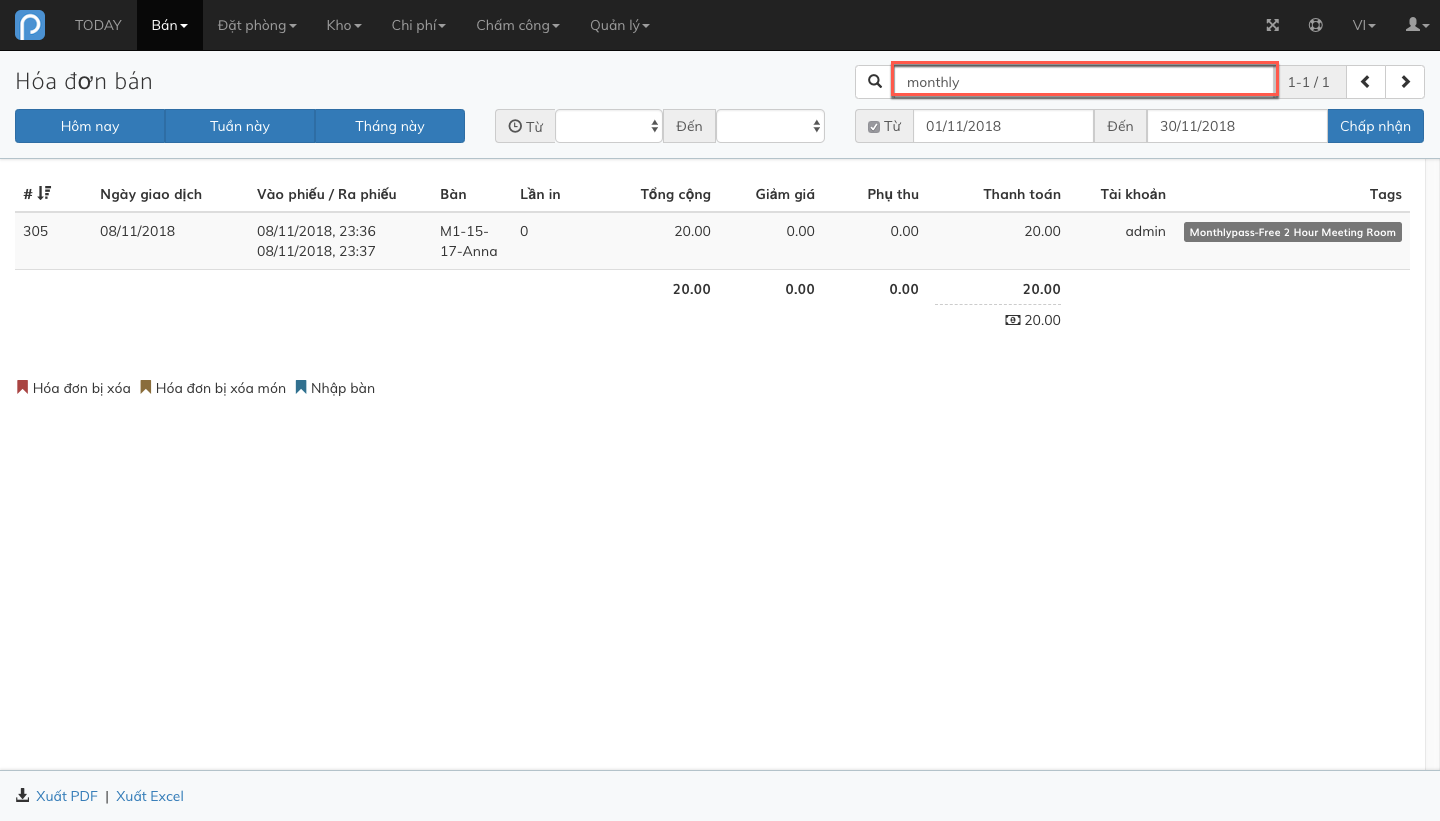Click the Phụ thu column header

click(893, 194)
